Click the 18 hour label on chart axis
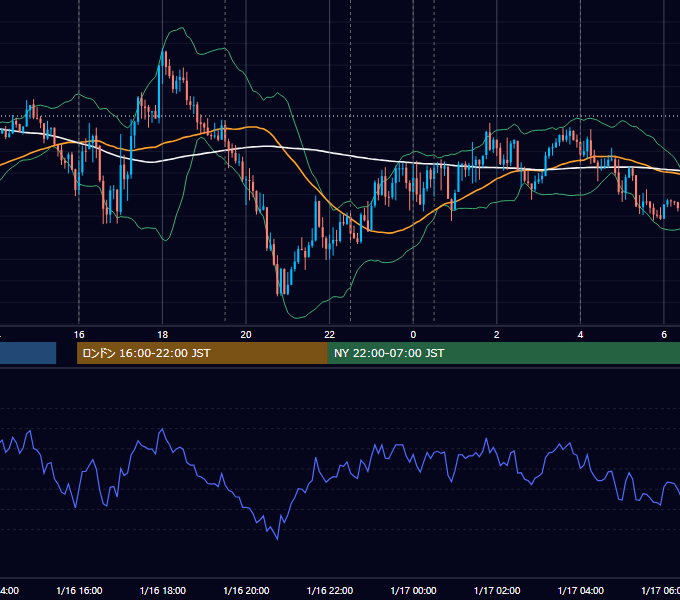Viewport: 680px width, 600px height. tap(162, 334)
